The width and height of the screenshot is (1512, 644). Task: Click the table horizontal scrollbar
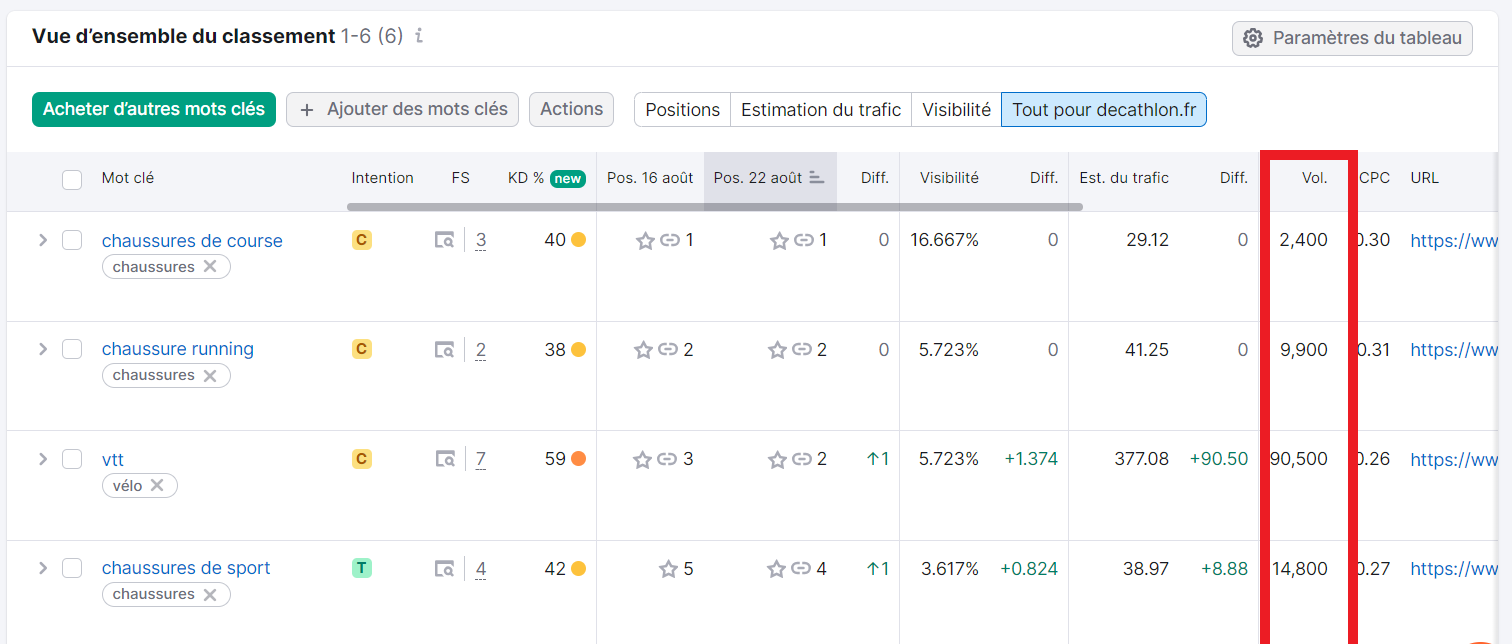[x=715, y=207]
